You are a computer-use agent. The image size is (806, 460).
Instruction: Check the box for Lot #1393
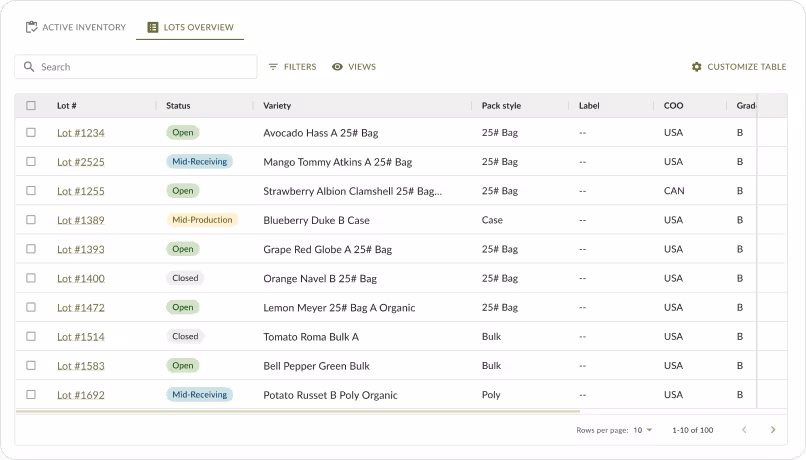pyautogui.click(x=31, y=249)
